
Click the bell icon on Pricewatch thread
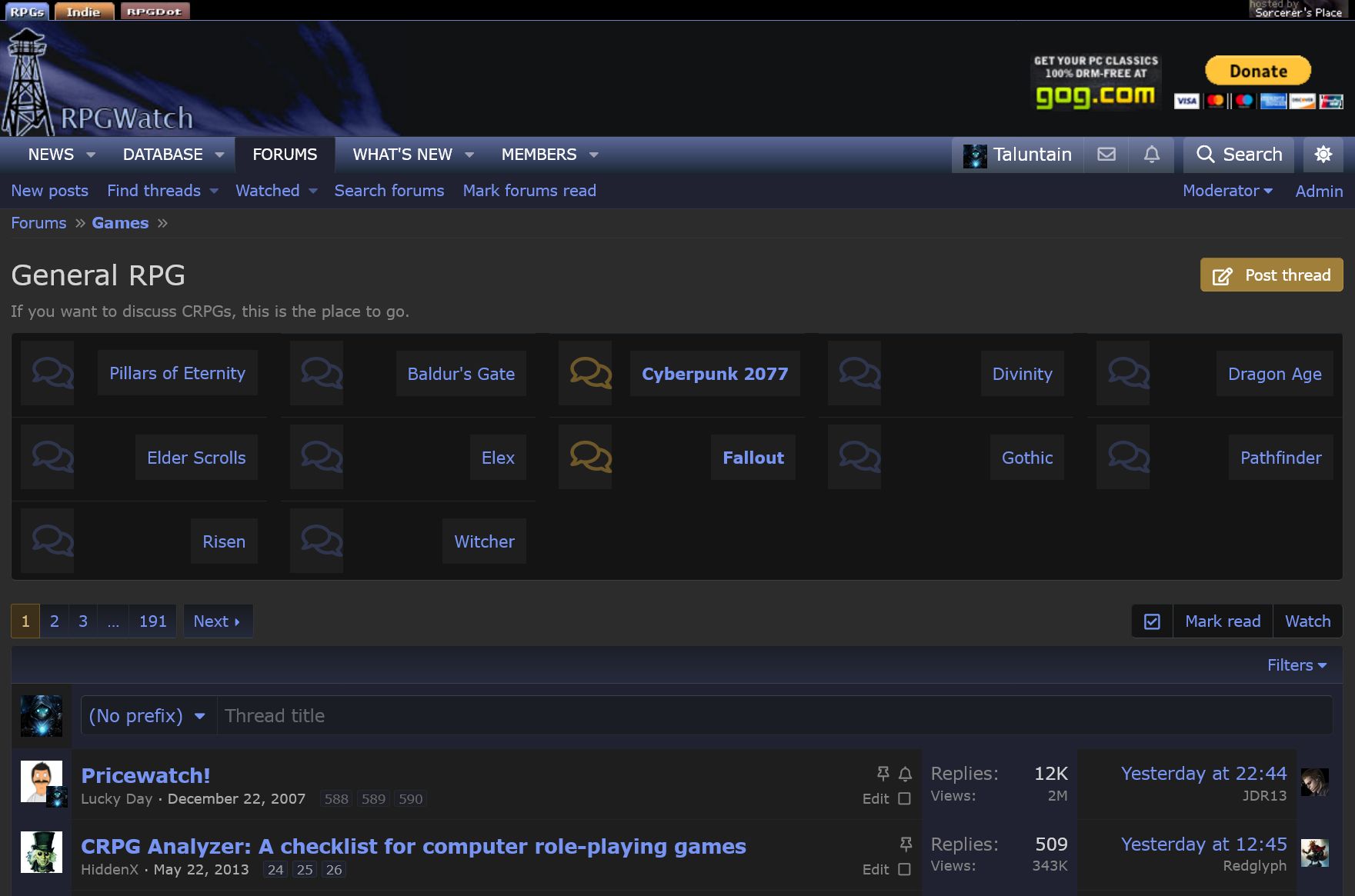click(906, 774)
